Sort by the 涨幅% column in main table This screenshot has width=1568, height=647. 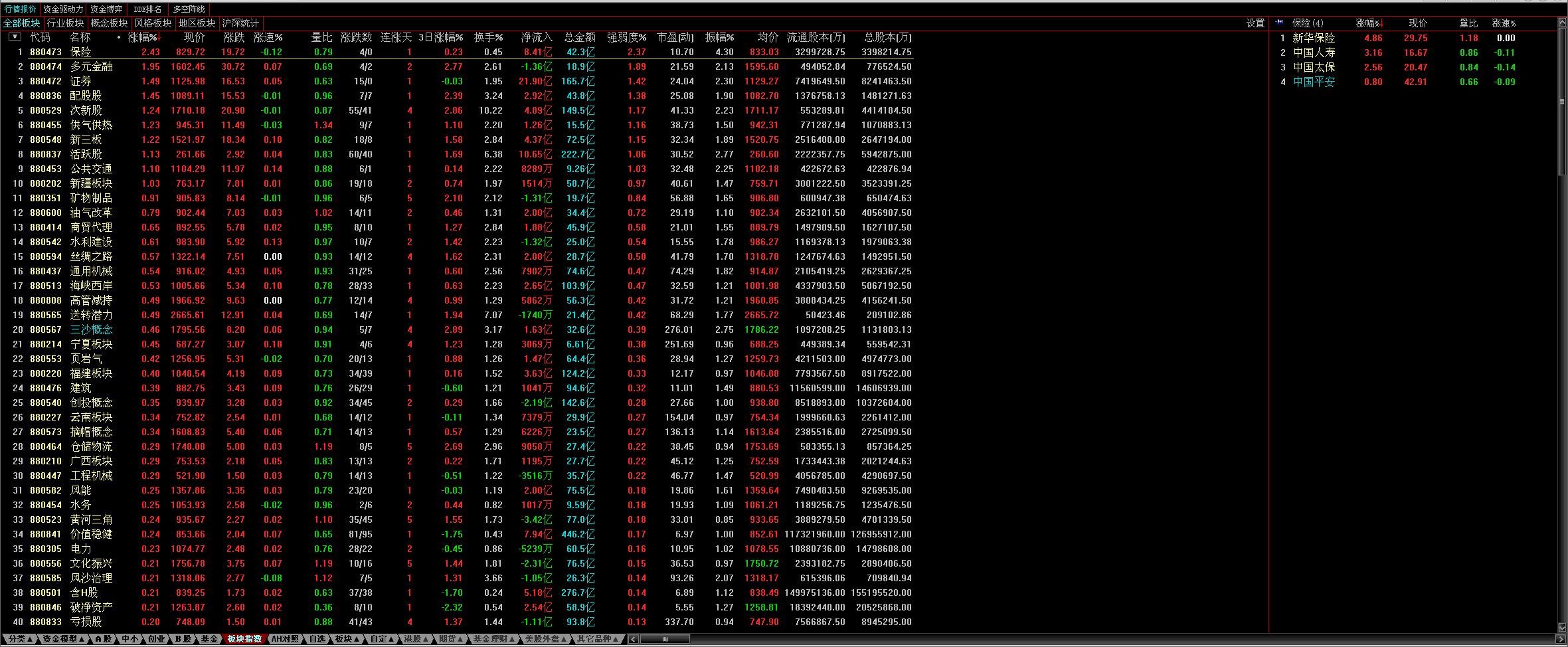tap(144, 37)
